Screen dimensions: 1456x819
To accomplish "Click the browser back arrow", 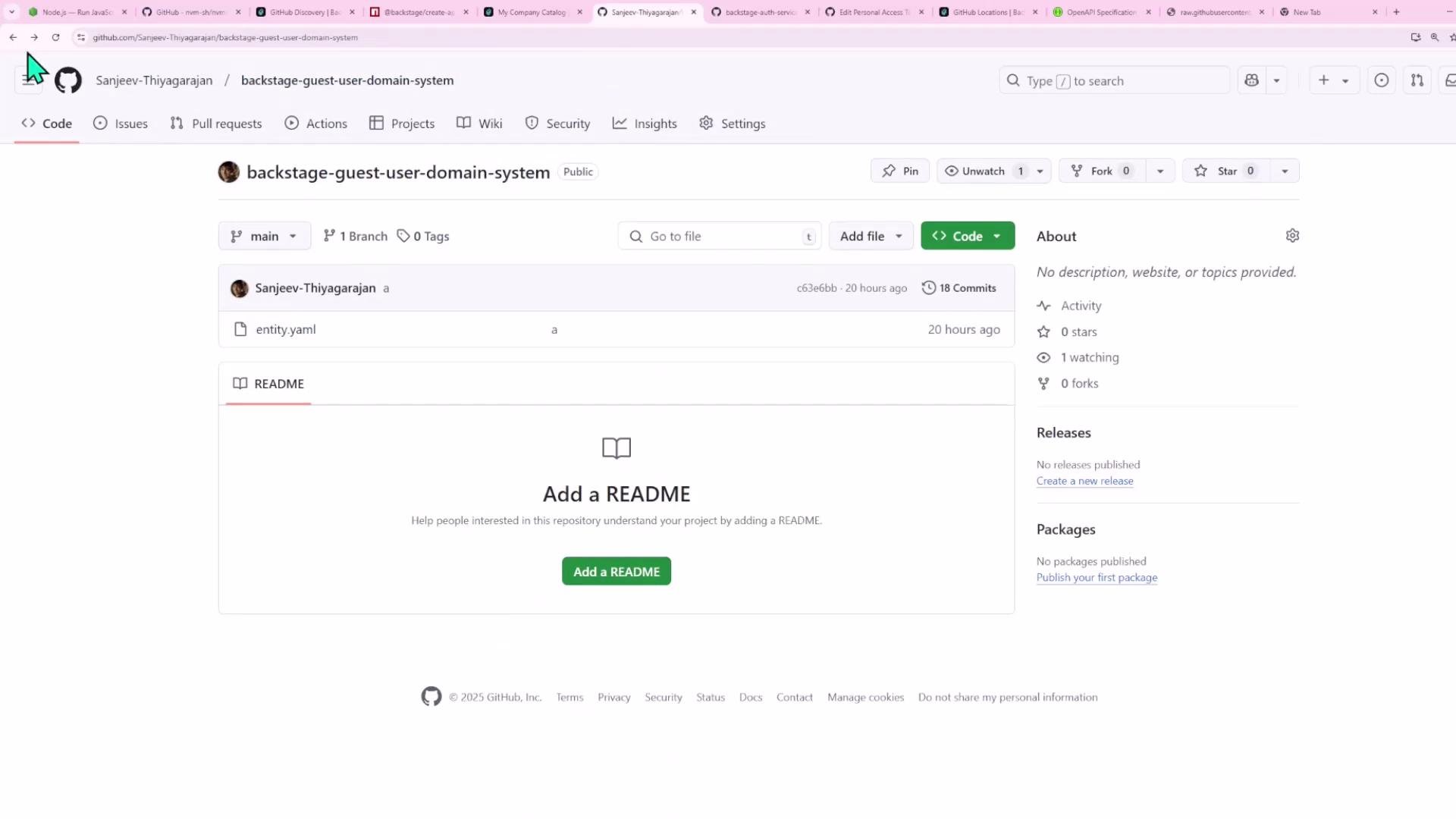I will 13,37.
